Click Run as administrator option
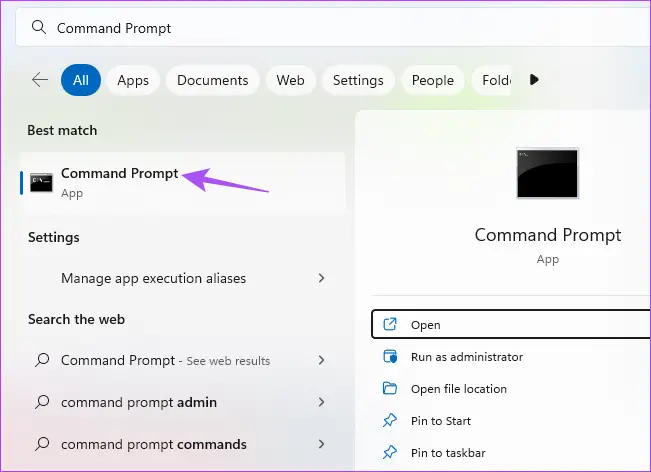The image size is (651, 472). 466,357
